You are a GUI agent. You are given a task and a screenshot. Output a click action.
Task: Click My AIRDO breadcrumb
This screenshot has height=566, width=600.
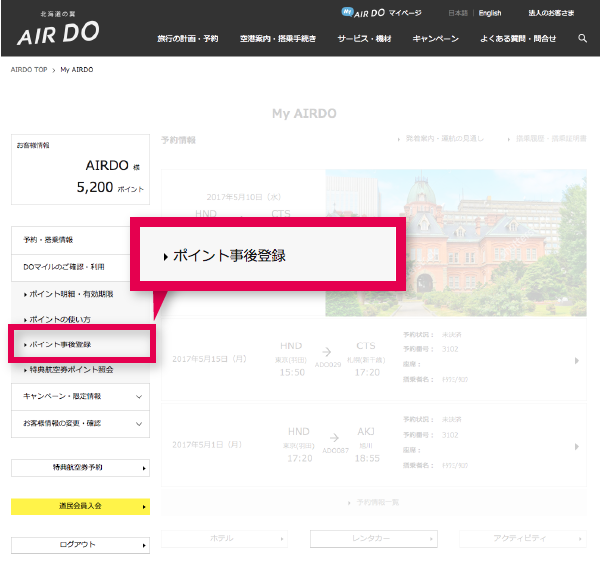click(x=77, y=70)
